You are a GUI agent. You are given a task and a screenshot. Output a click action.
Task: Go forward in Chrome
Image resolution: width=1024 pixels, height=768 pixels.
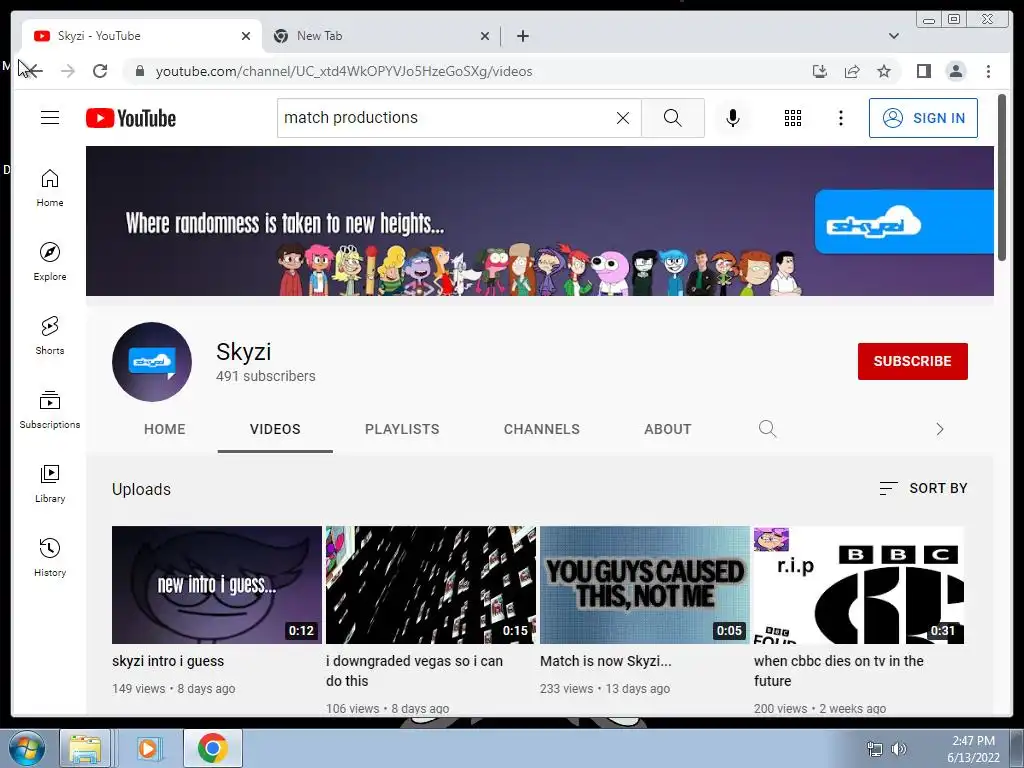pos(67,71)
